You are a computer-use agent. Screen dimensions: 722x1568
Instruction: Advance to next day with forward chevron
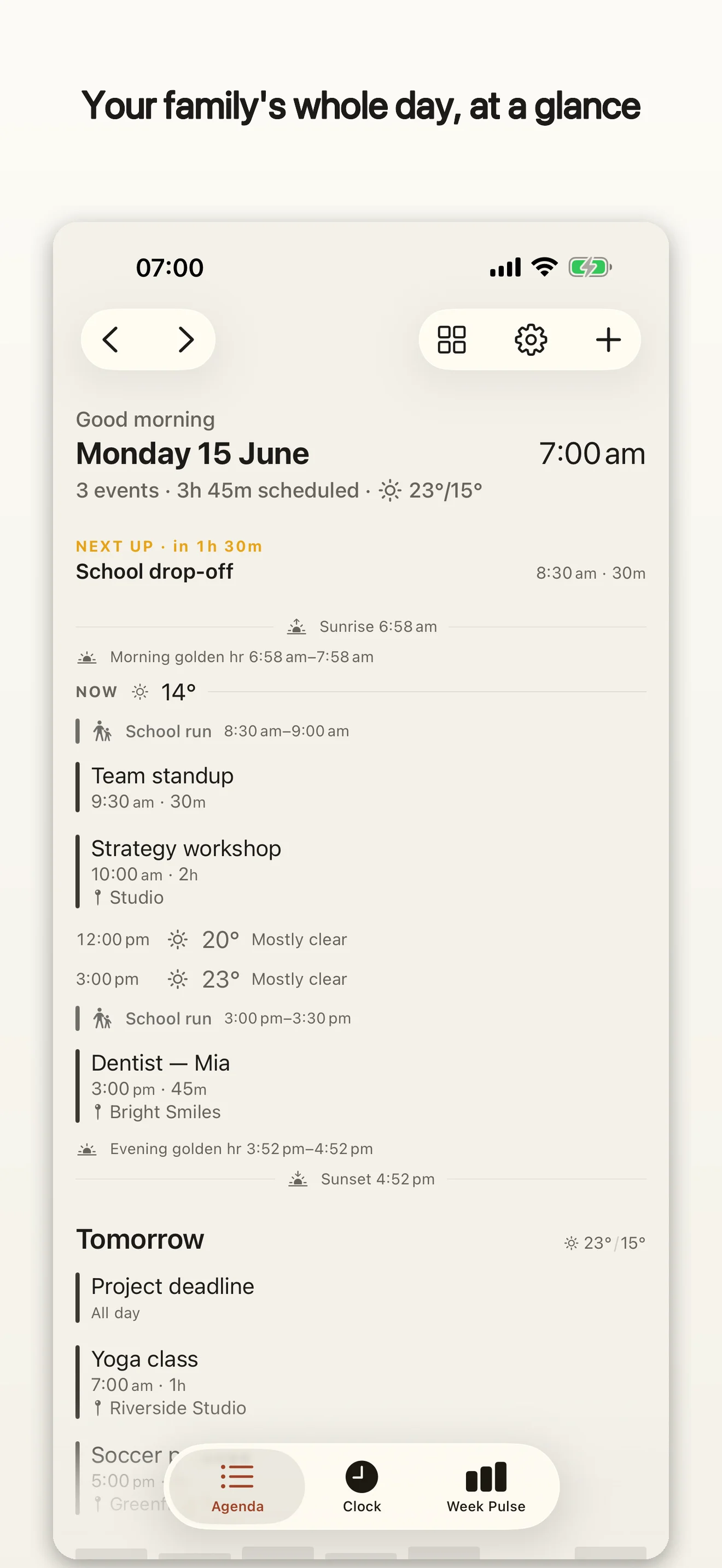click(185, 340)
